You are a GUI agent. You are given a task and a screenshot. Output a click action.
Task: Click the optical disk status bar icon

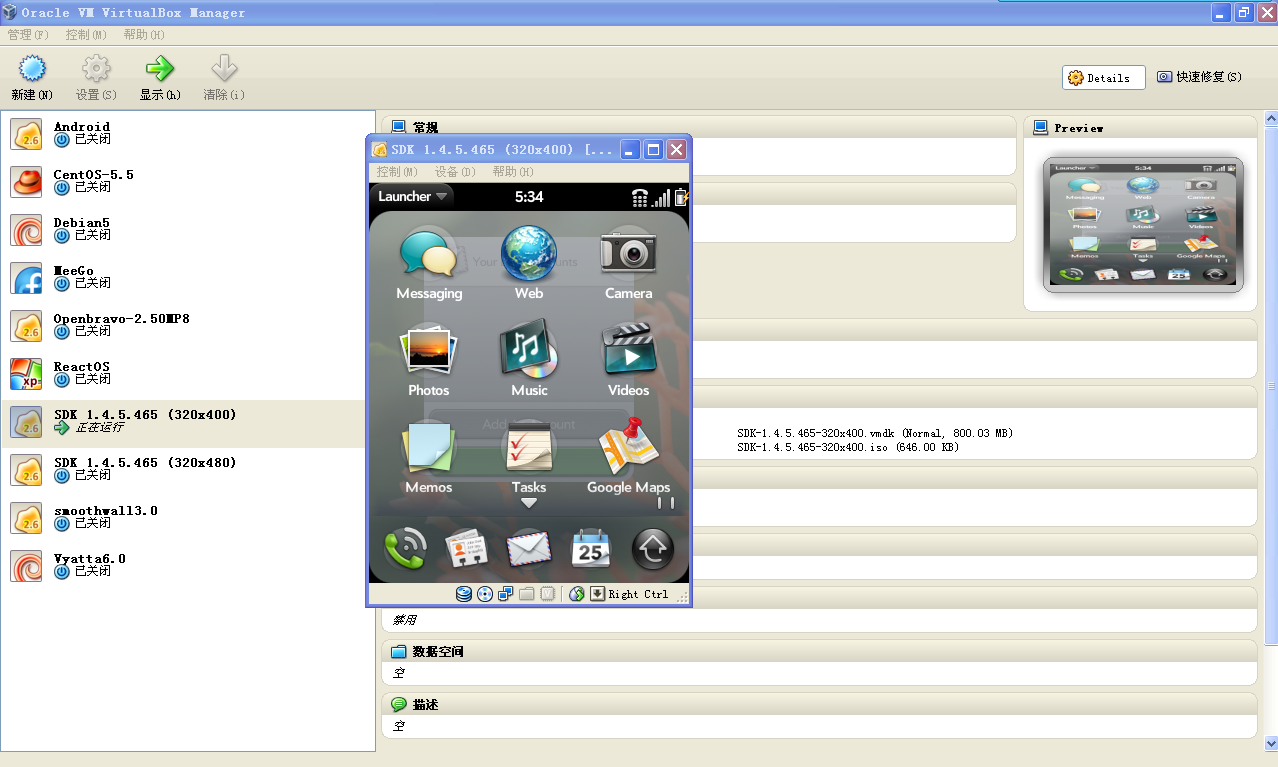tap(485, 594)
